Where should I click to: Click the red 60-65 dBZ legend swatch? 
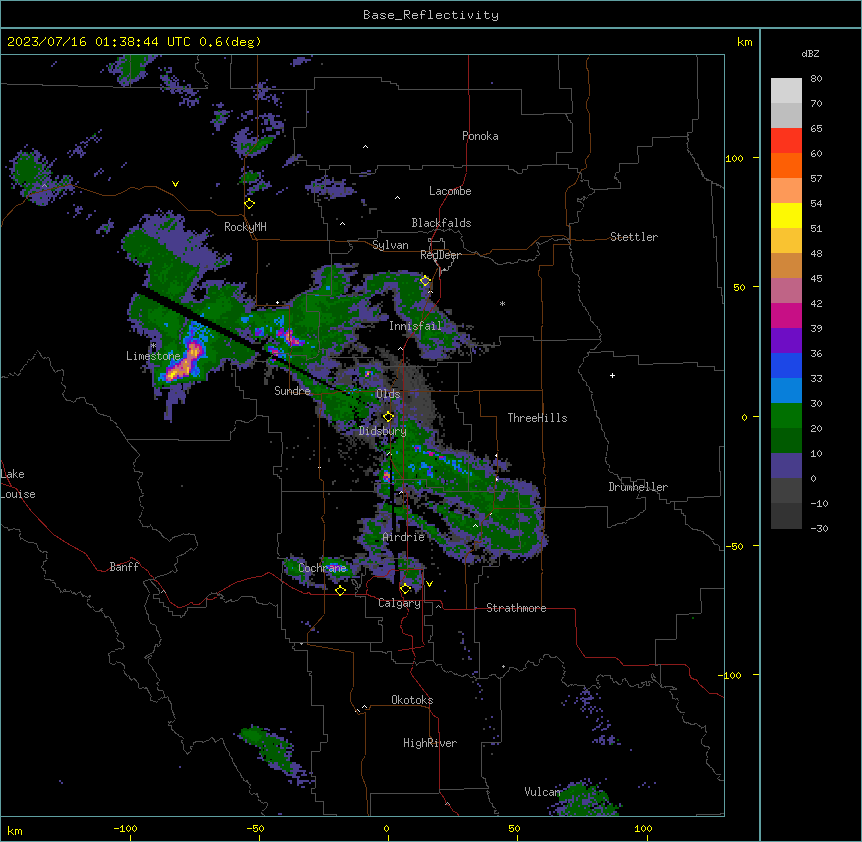click(786, 141)
